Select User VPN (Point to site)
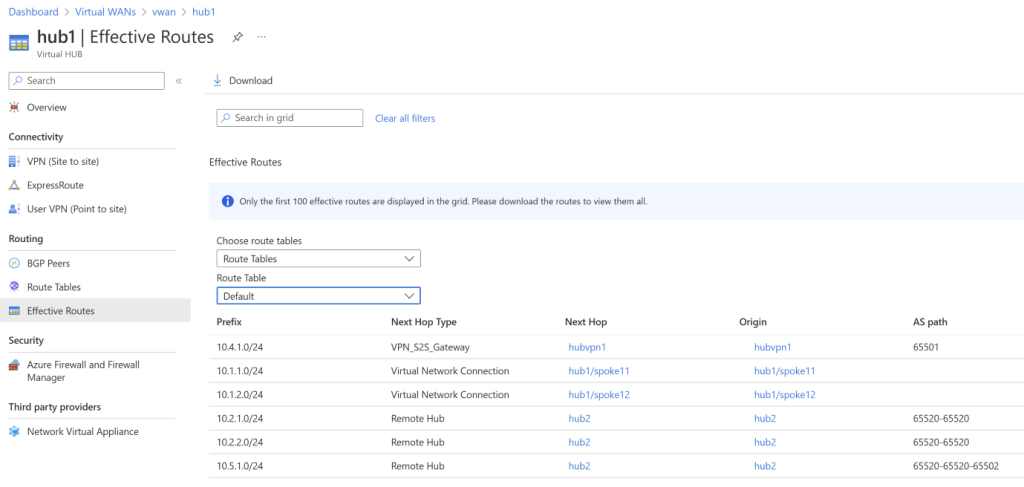1024x487 pixels. 76,209
